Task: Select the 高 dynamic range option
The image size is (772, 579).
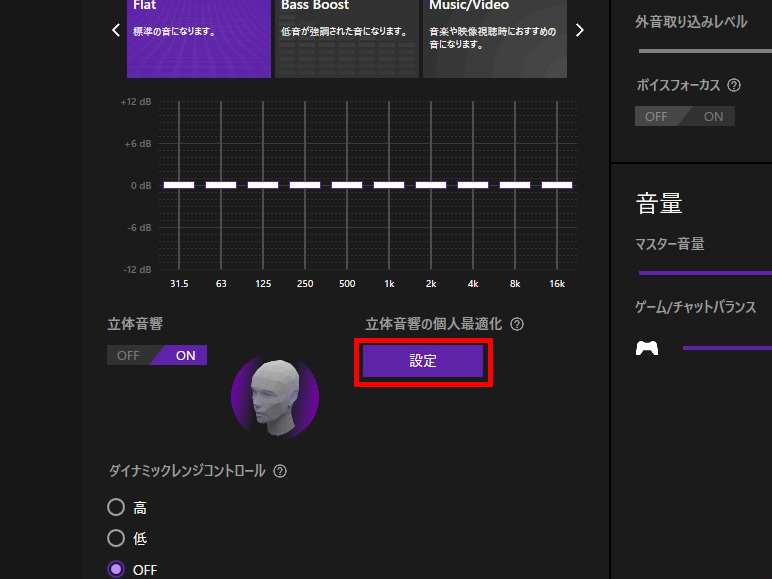Action: (117, 508)
